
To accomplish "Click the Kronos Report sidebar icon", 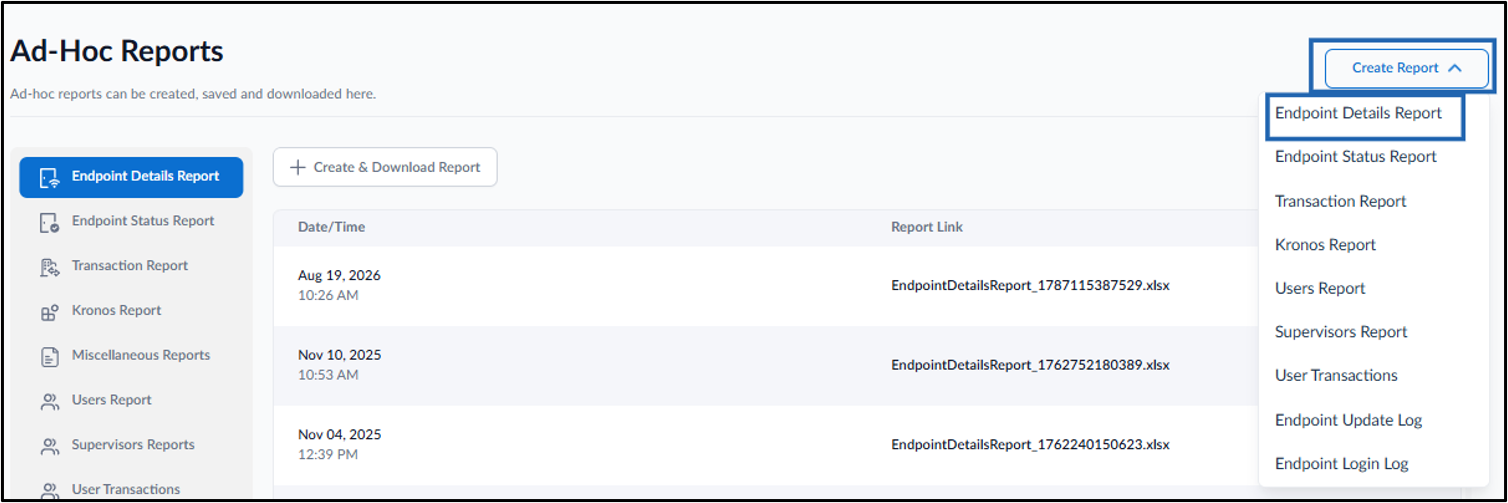I will [49, 312].
